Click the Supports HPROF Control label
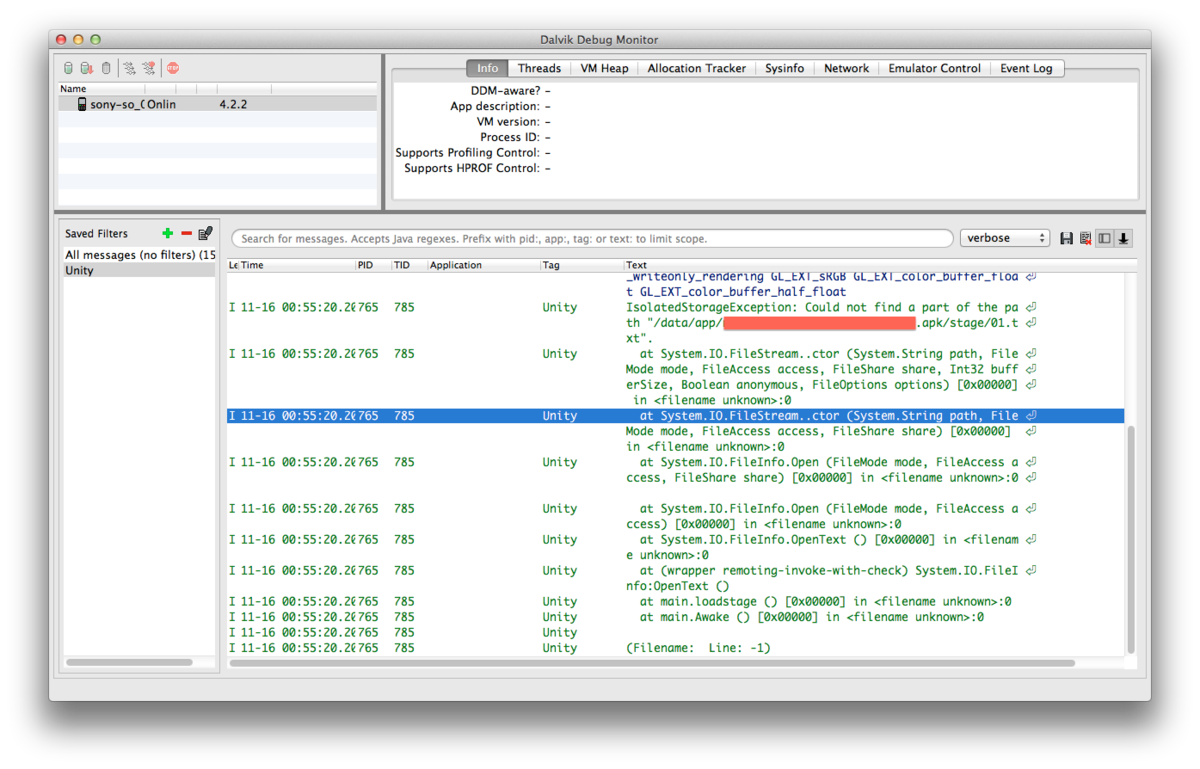The height and width of the screenshot is (769, 1200). coord(472,169)
